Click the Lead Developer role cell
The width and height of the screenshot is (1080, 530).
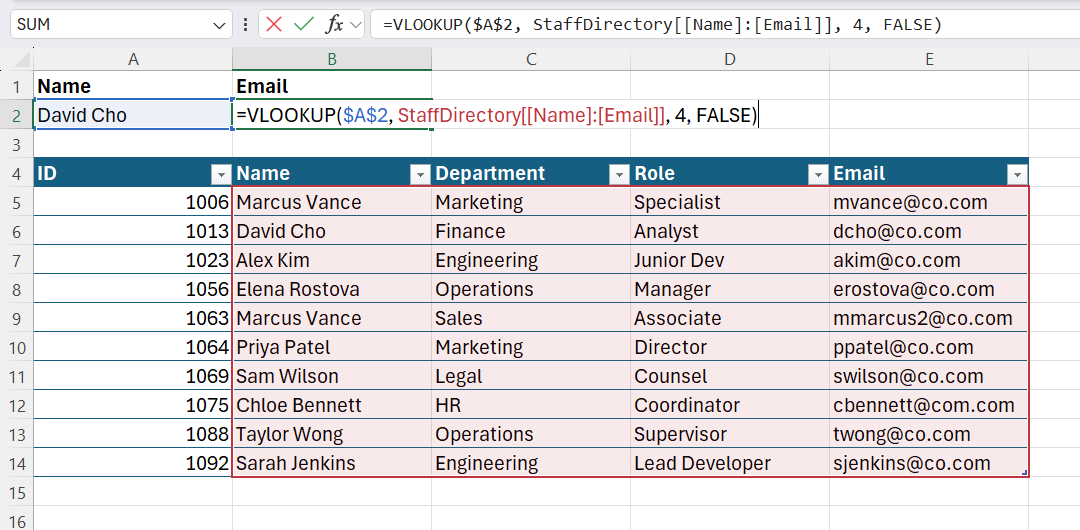coord(730,463)
